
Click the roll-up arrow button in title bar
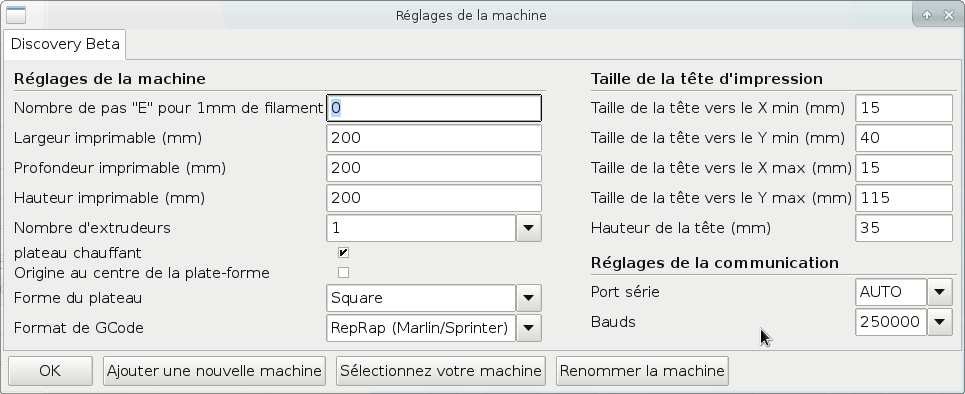click(x=927, y=15)
